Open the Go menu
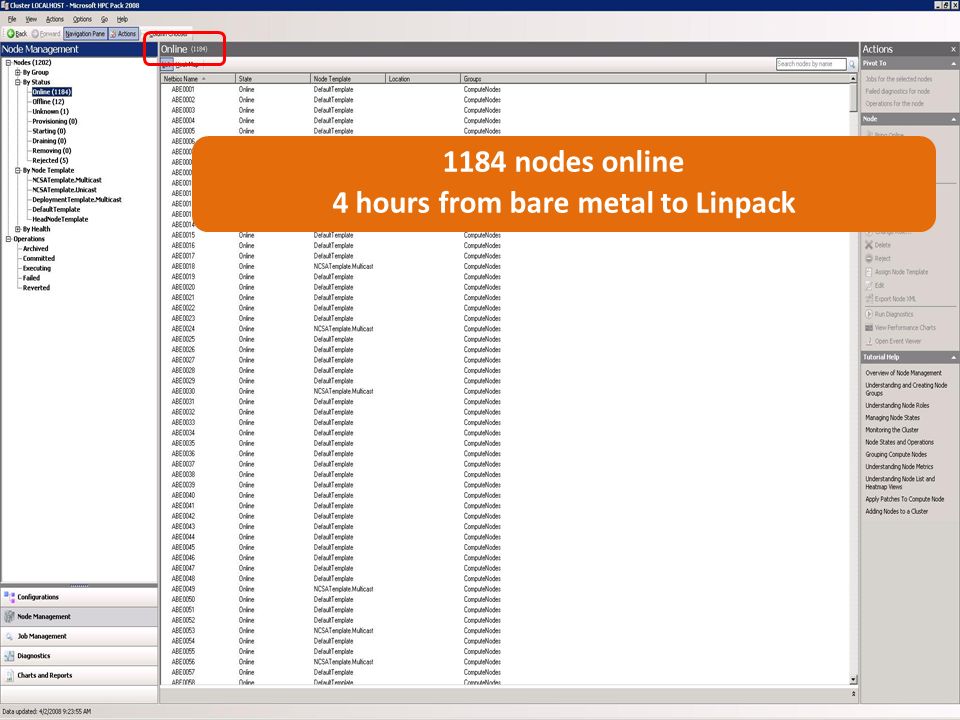The width and height of the screenshot is (960, 720). [x=104, y=20]
